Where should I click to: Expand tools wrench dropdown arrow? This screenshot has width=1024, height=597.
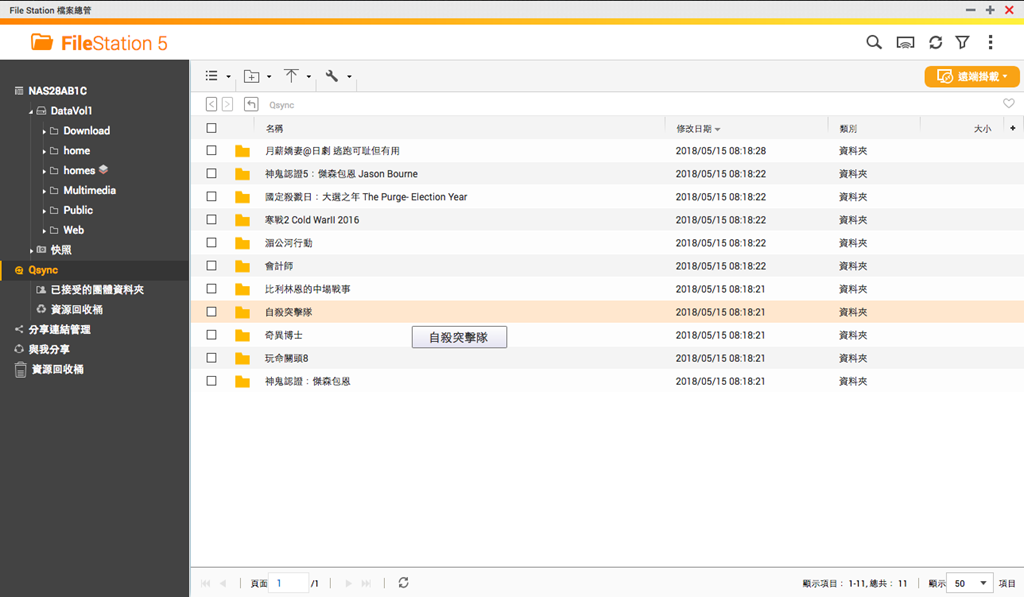point(349,76)
